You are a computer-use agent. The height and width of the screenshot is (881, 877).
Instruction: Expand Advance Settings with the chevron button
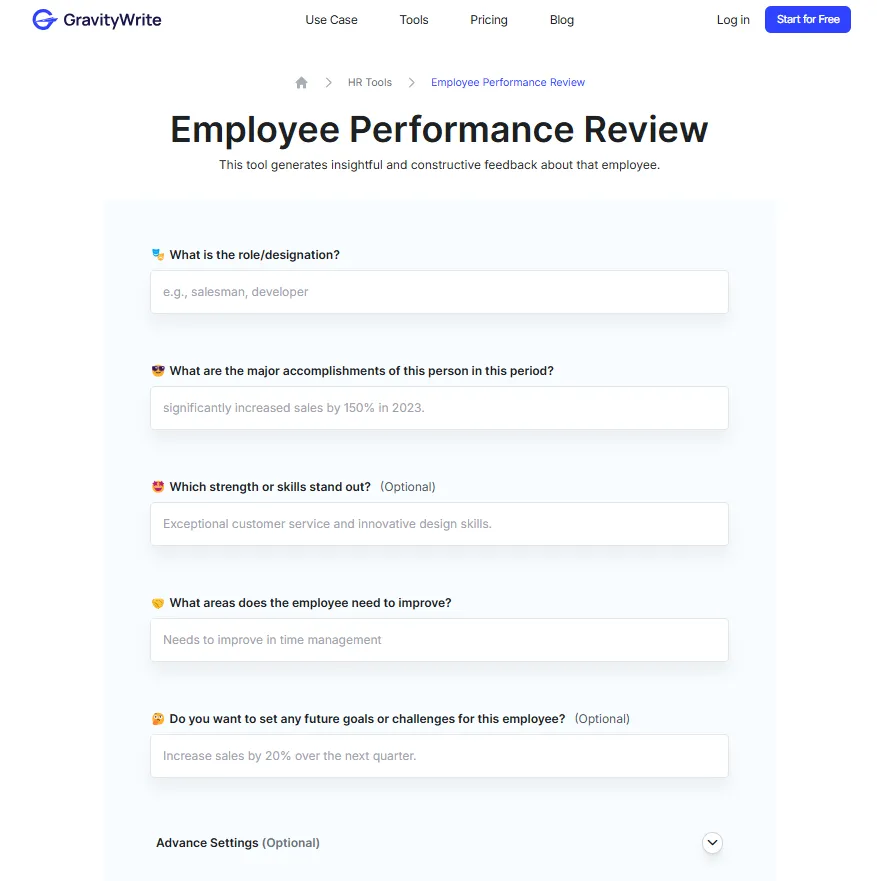point(712,842)
